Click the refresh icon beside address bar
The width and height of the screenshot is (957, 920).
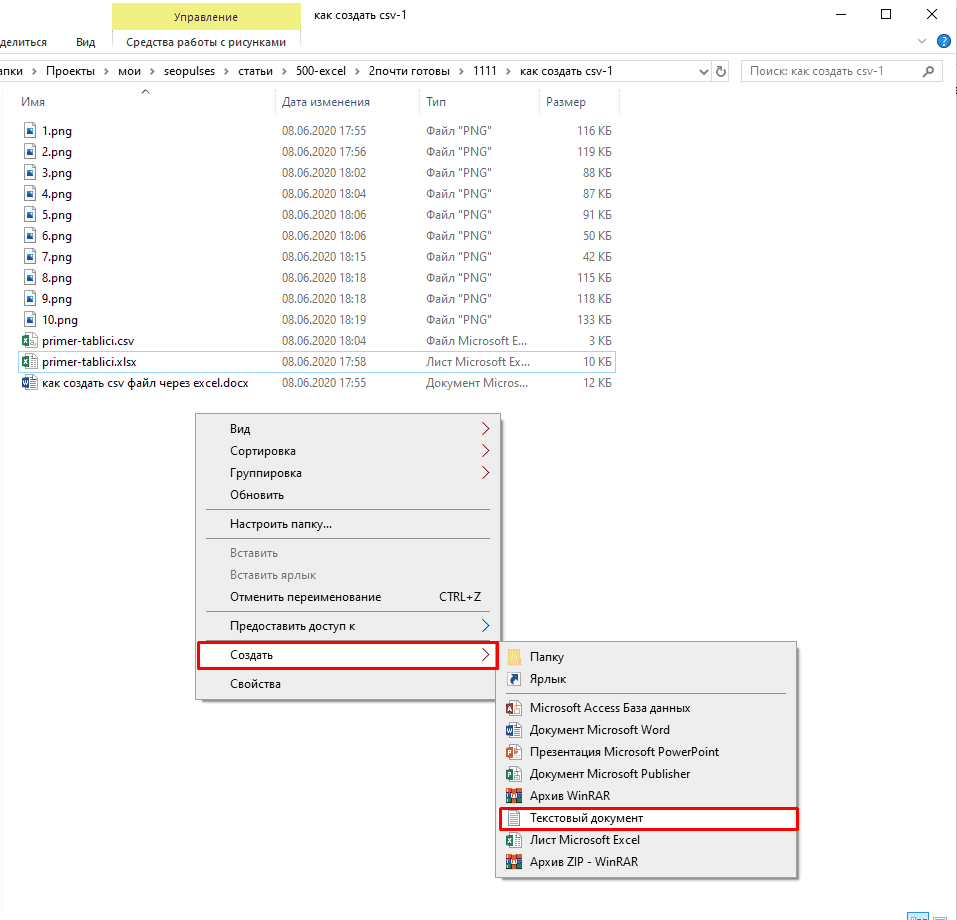[x=721, y=72]
